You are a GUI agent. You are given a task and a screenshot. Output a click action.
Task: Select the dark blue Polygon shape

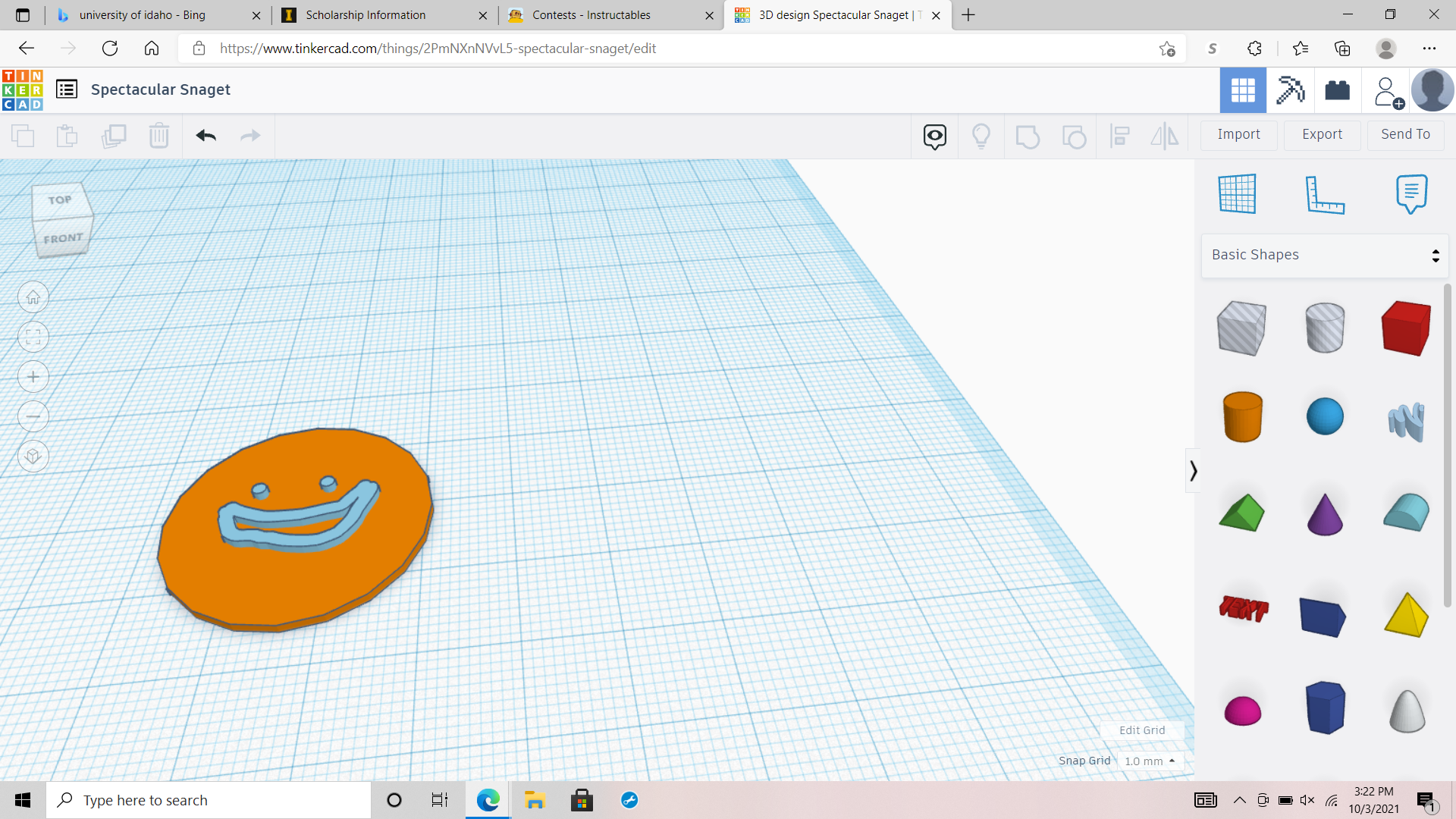point(1325,708)
